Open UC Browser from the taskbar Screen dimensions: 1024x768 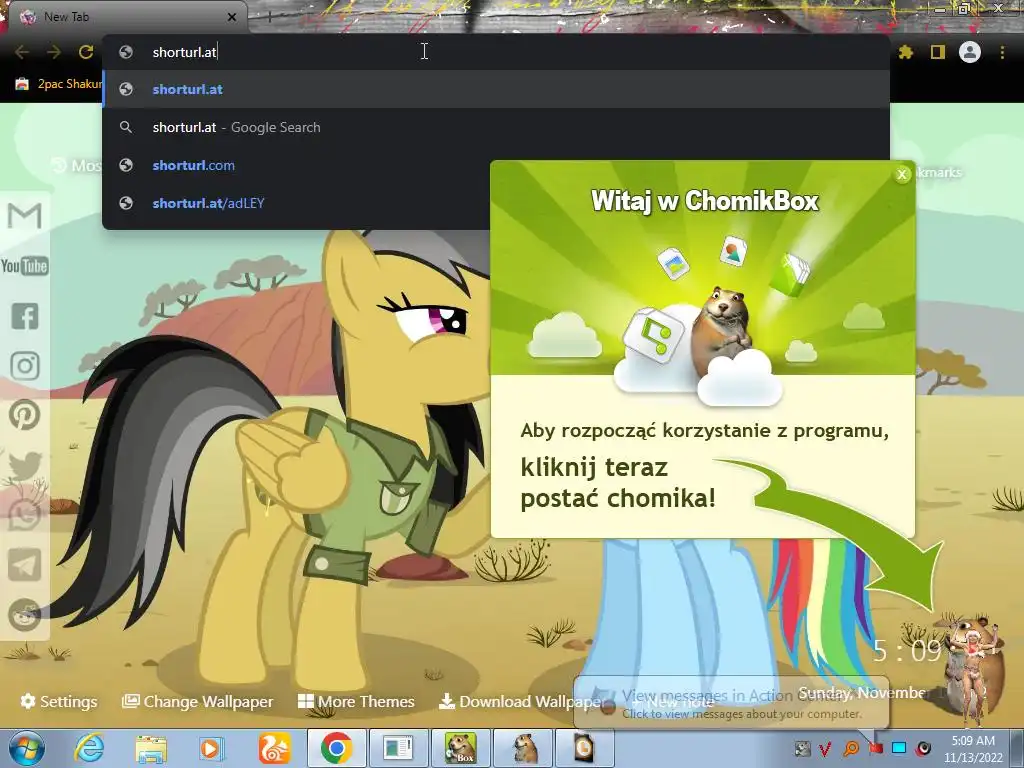pos(274,749)
